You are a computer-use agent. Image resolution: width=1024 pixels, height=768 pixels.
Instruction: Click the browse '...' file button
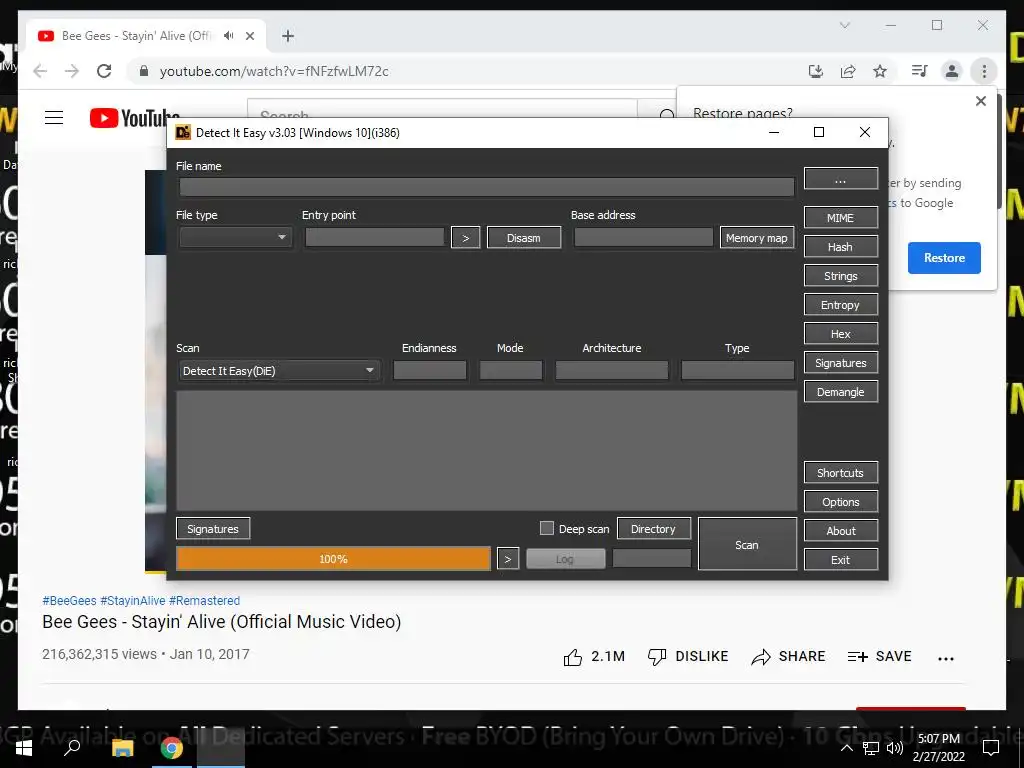840,180
